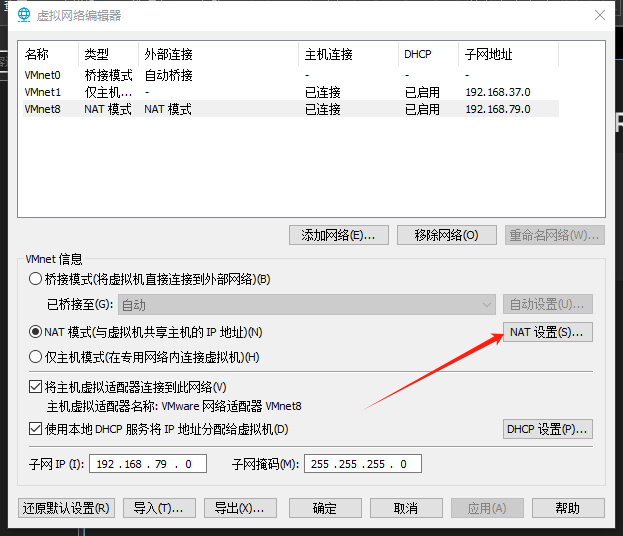The height and width of the screenshot is (536, 623).
Task: Click adapter name text VMware 网络适配器 VMnet8
Action: [232, 406]
